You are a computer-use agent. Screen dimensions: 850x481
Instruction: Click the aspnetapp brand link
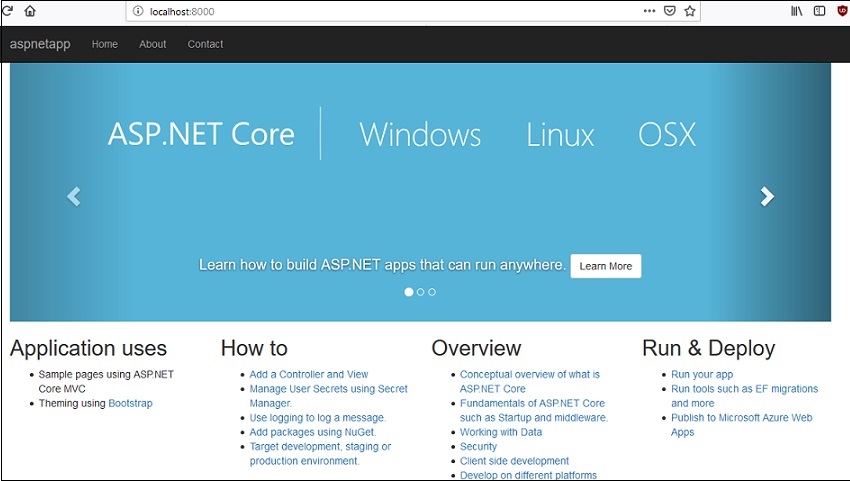click(40, 44)
